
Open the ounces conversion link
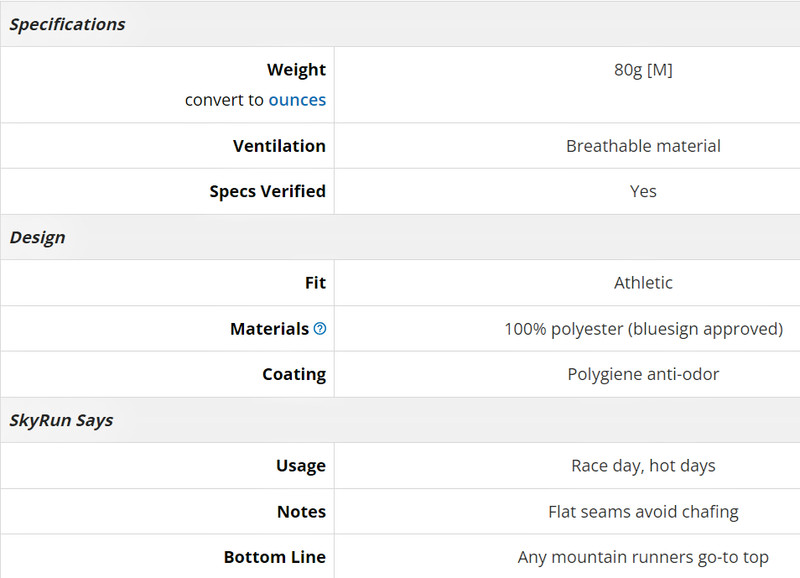[297, 100]
